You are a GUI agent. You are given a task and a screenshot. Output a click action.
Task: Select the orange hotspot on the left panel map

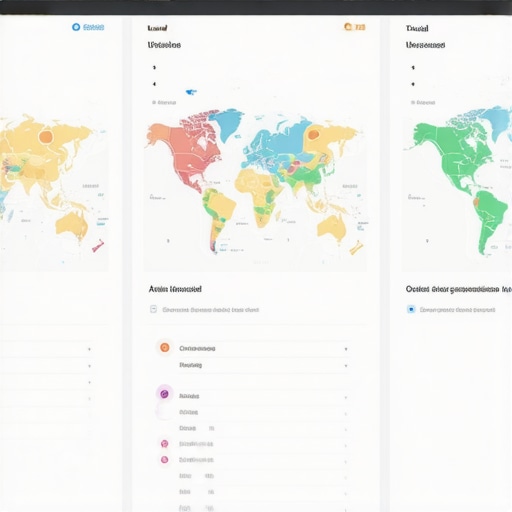(x=46, y=136)
